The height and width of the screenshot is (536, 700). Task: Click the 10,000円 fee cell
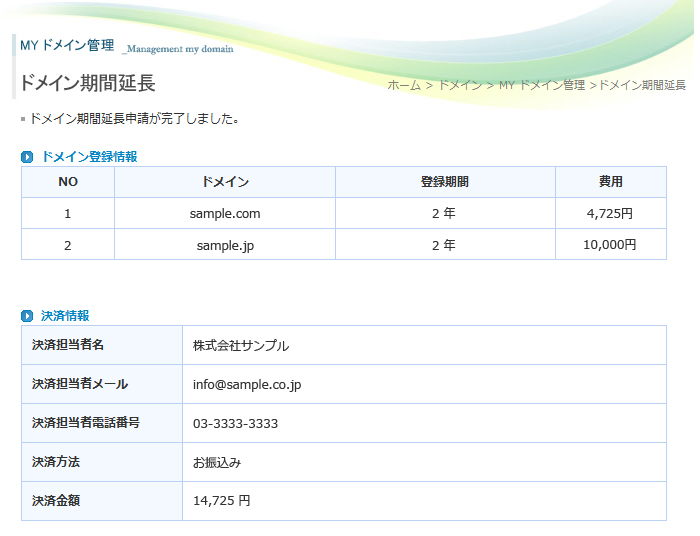click(x=610, y=244)
